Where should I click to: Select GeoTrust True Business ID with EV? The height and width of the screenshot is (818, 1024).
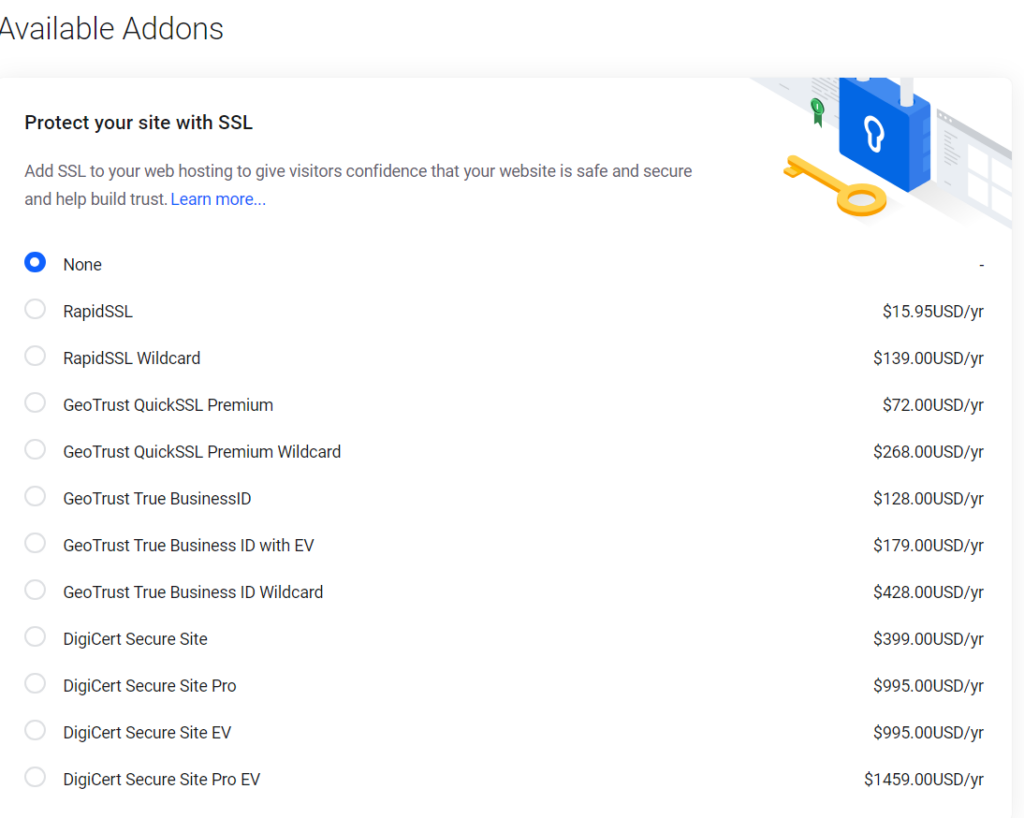pos(35,543)
